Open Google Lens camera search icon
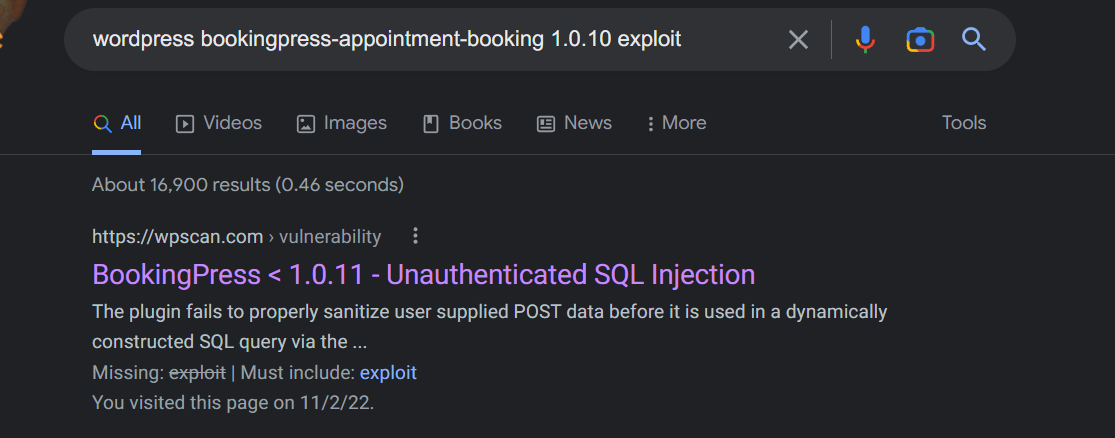Screen dimensions: 1115x438 tap(919, 40)
